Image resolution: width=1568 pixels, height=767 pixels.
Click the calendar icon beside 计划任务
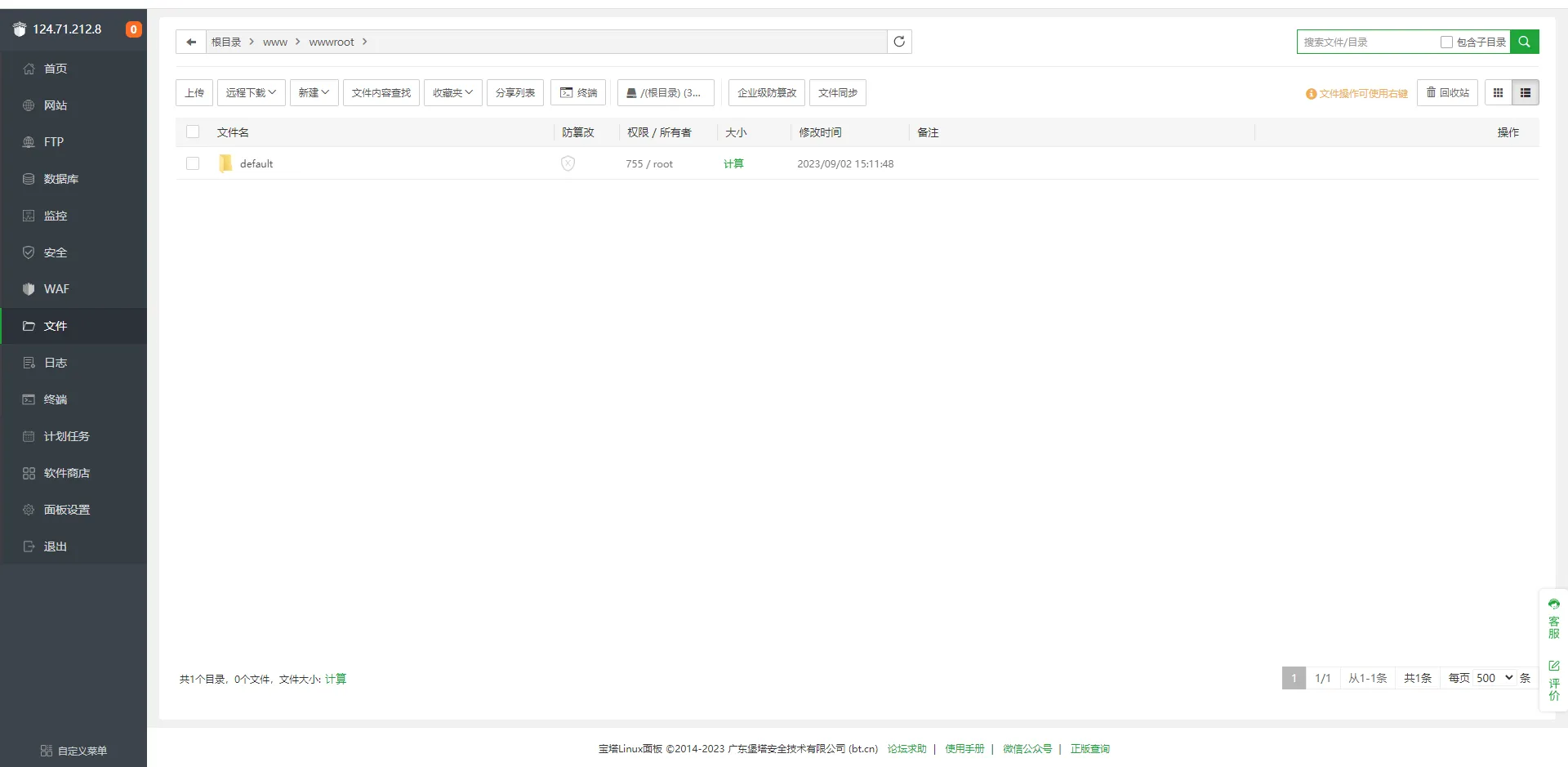click(x=29, y=436)
